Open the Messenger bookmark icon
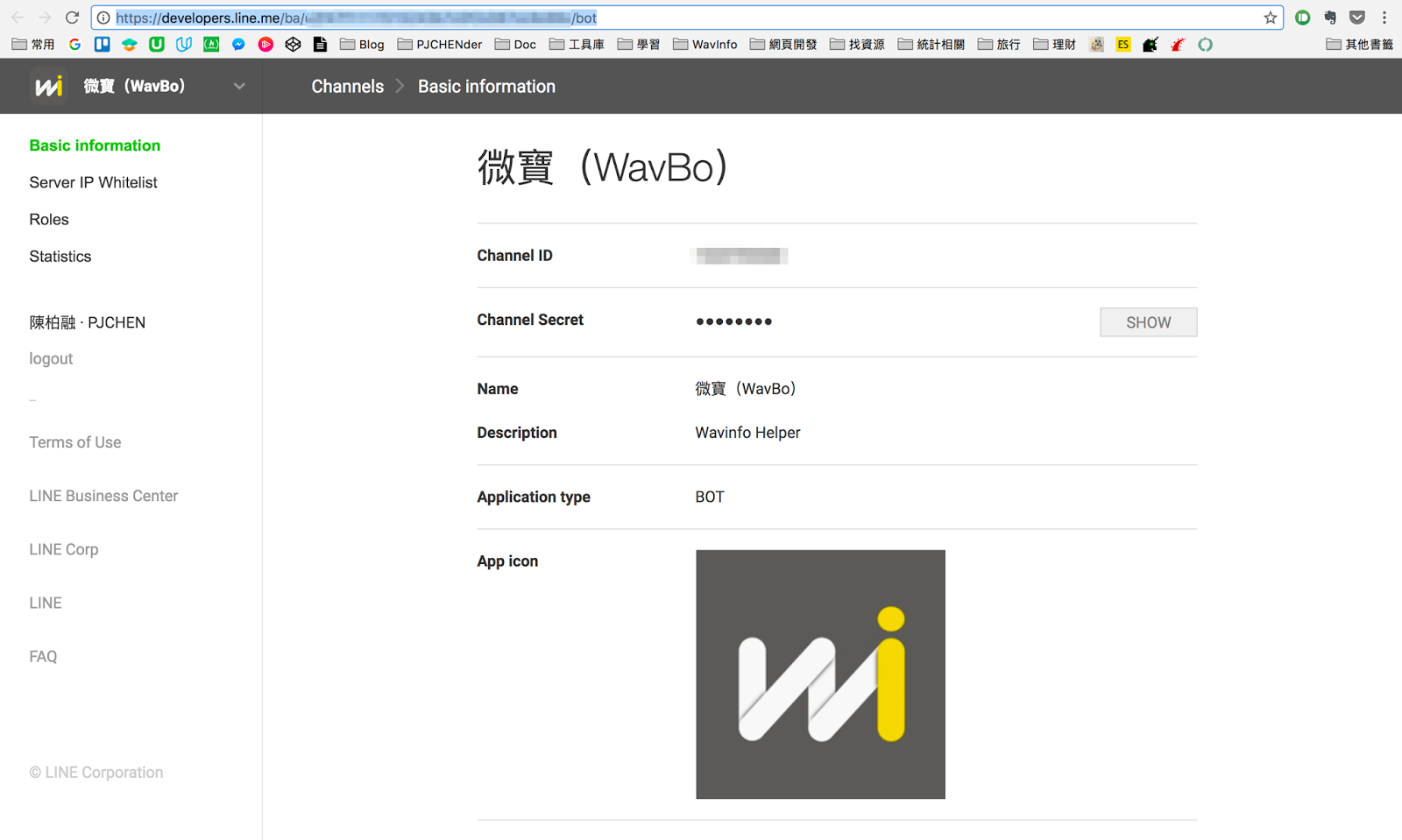Image resolution: width=1402 pixels, height=840 pixels. pos(238,44)
